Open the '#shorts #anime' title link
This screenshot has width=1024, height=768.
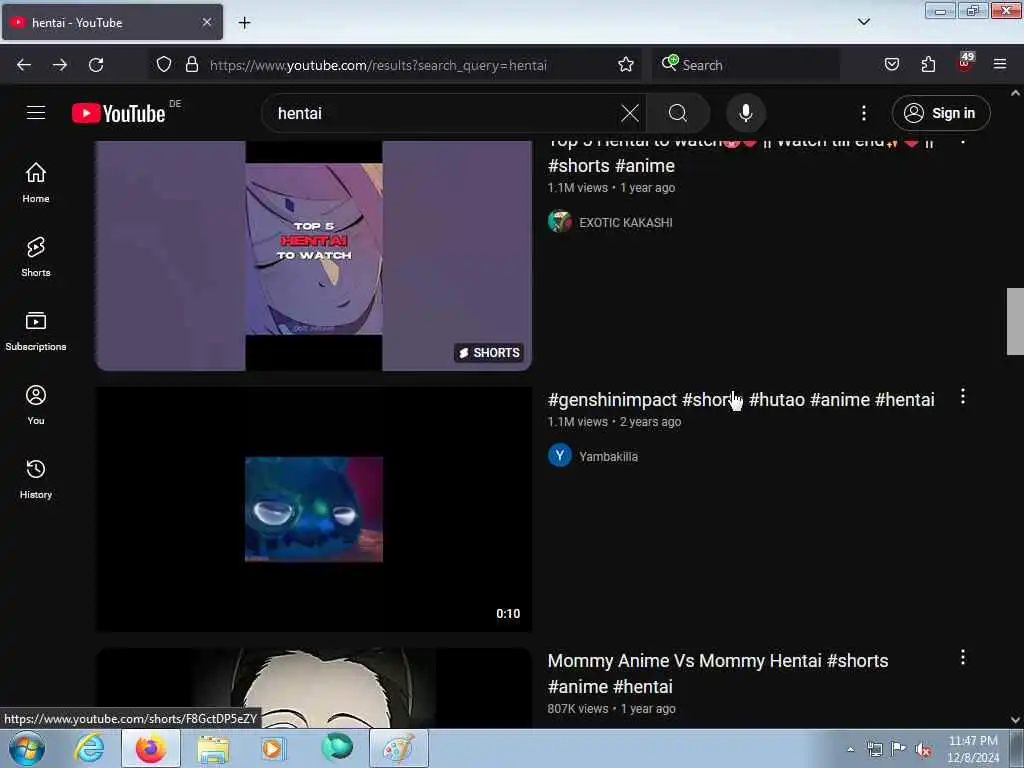[611, 166]
